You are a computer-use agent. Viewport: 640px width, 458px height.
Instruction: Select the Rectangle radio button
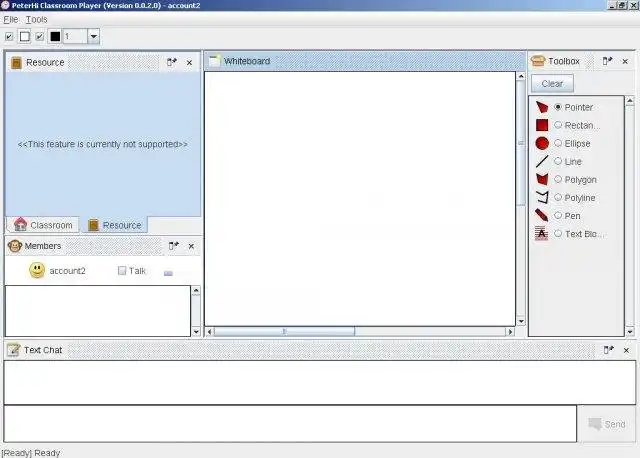558,125
